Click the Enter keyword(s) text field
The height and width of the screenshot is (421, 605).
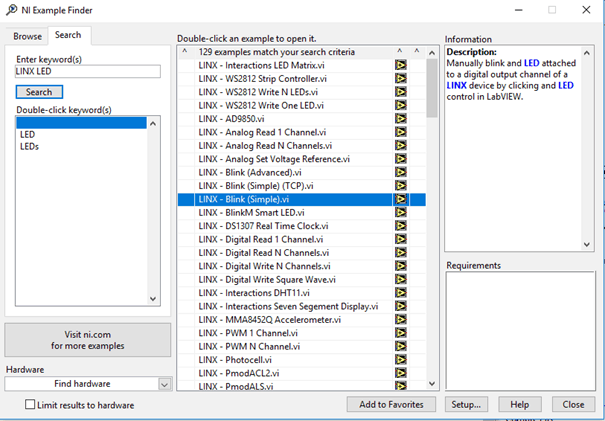pyautogui.click(x=87, y=72)
